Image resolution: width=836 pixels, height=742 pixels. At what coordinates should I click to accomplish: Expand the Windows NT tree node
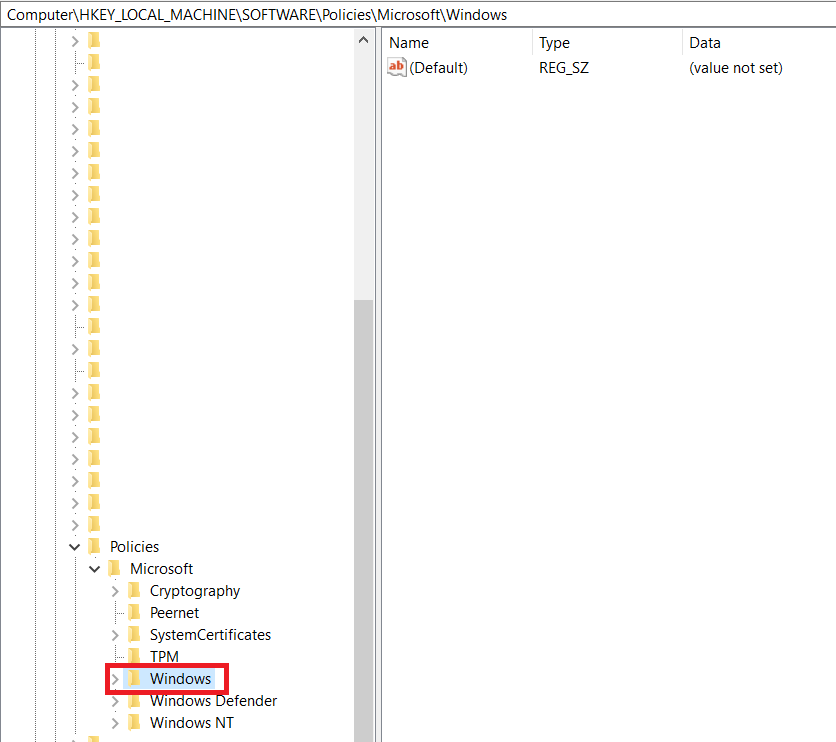(114, 722)
